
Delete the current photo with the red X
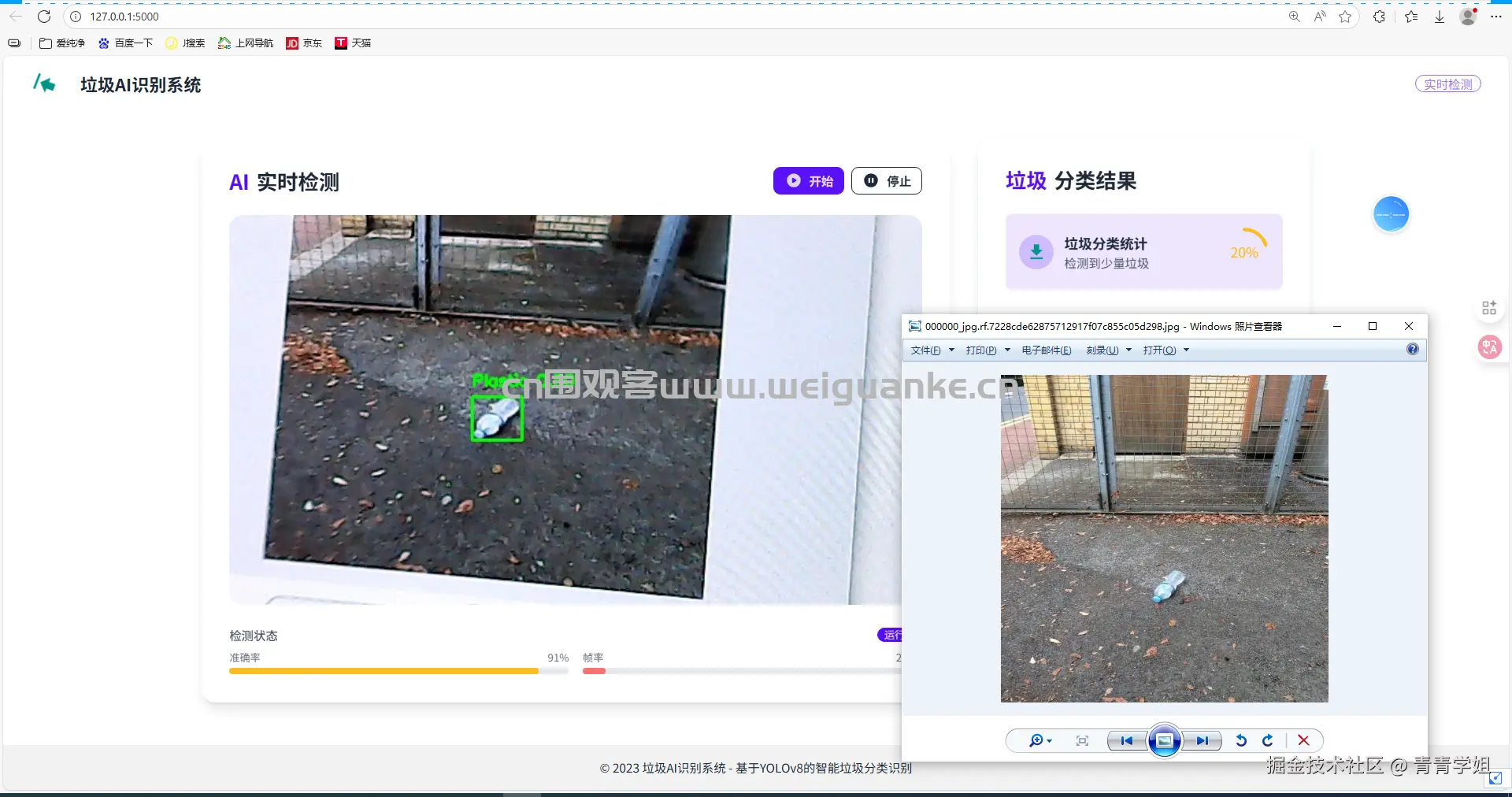point(1303,740)
